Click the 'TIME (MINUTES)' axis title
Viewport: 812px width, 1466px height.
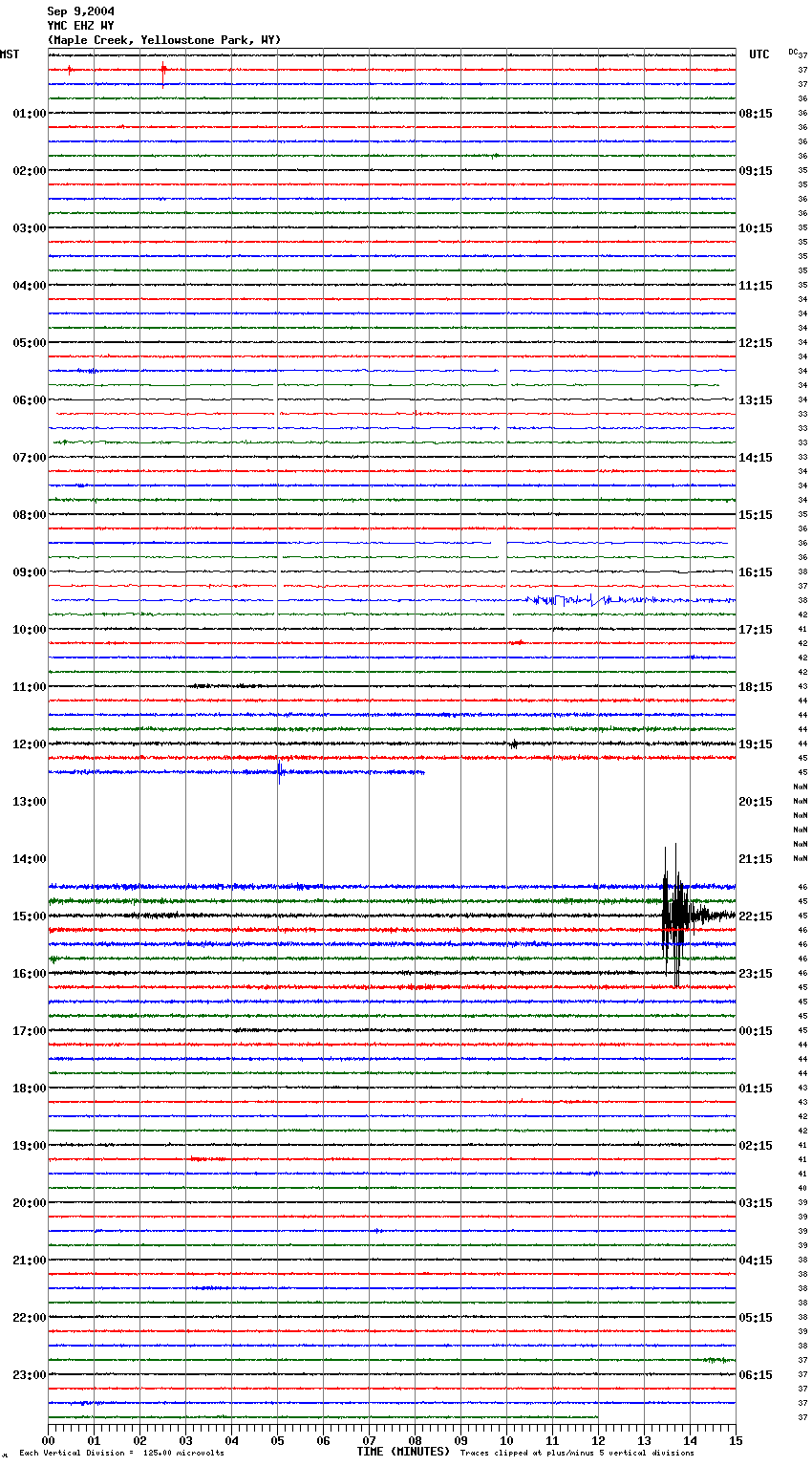(x=403, y=1452)
